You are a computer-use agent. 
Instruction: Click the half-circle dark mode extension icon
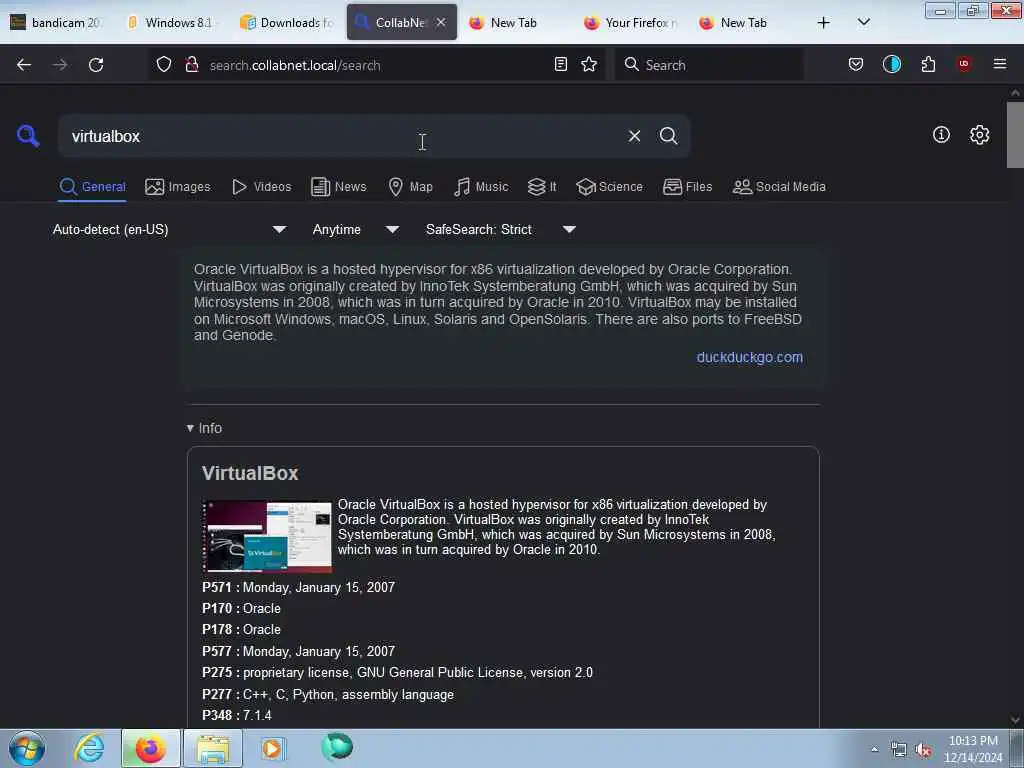click(891, 64)
